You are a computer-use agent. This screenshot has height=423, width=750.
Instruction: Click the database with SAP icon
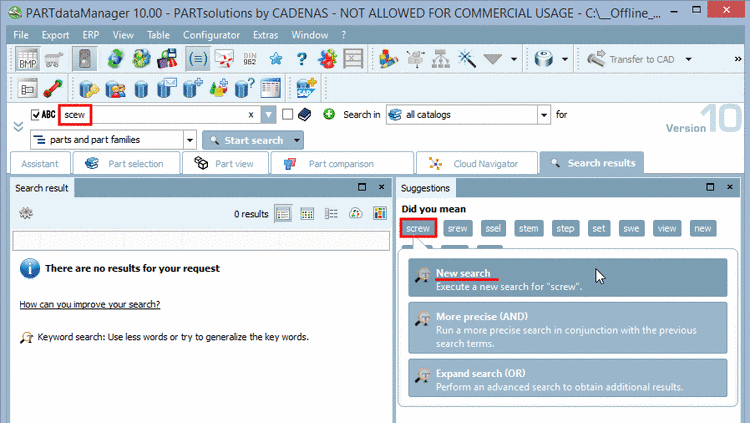click(306, 88)
